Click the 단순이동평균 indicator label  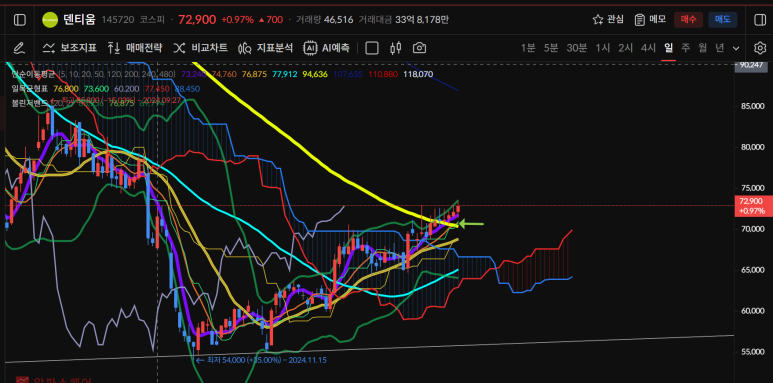(x=34, y=74)
